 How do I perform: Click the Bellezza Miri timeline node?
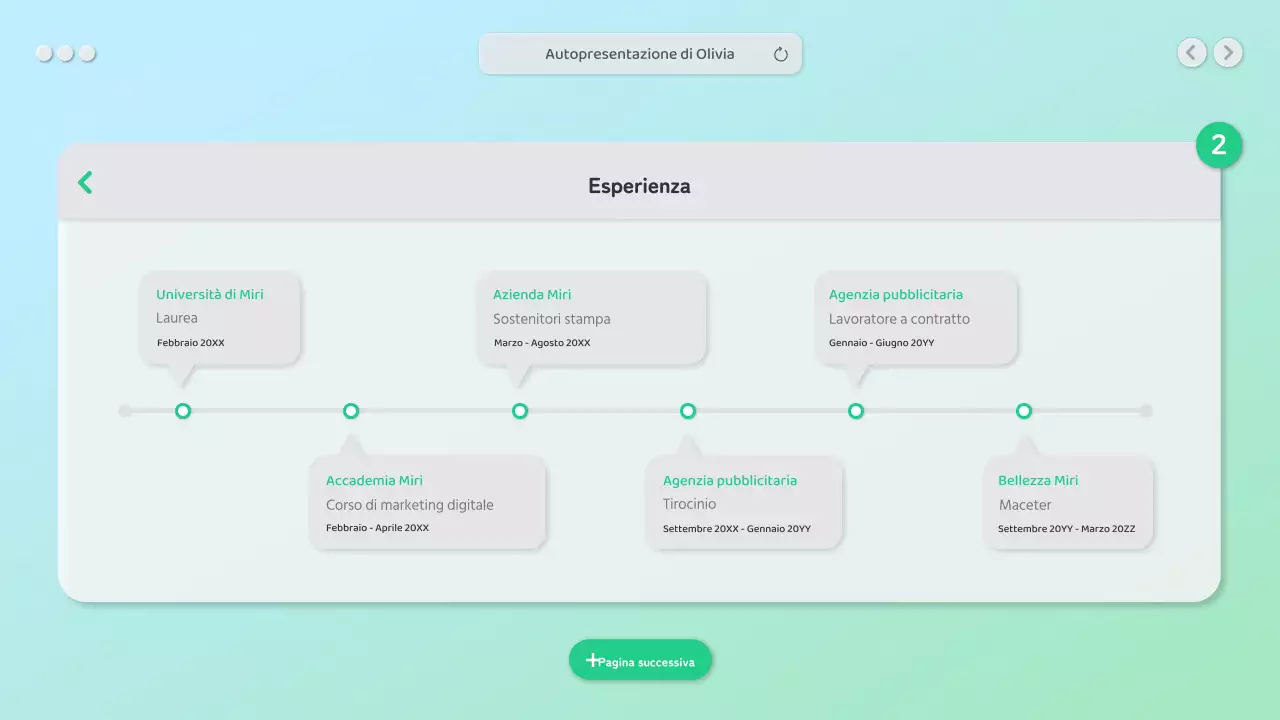1024,410
